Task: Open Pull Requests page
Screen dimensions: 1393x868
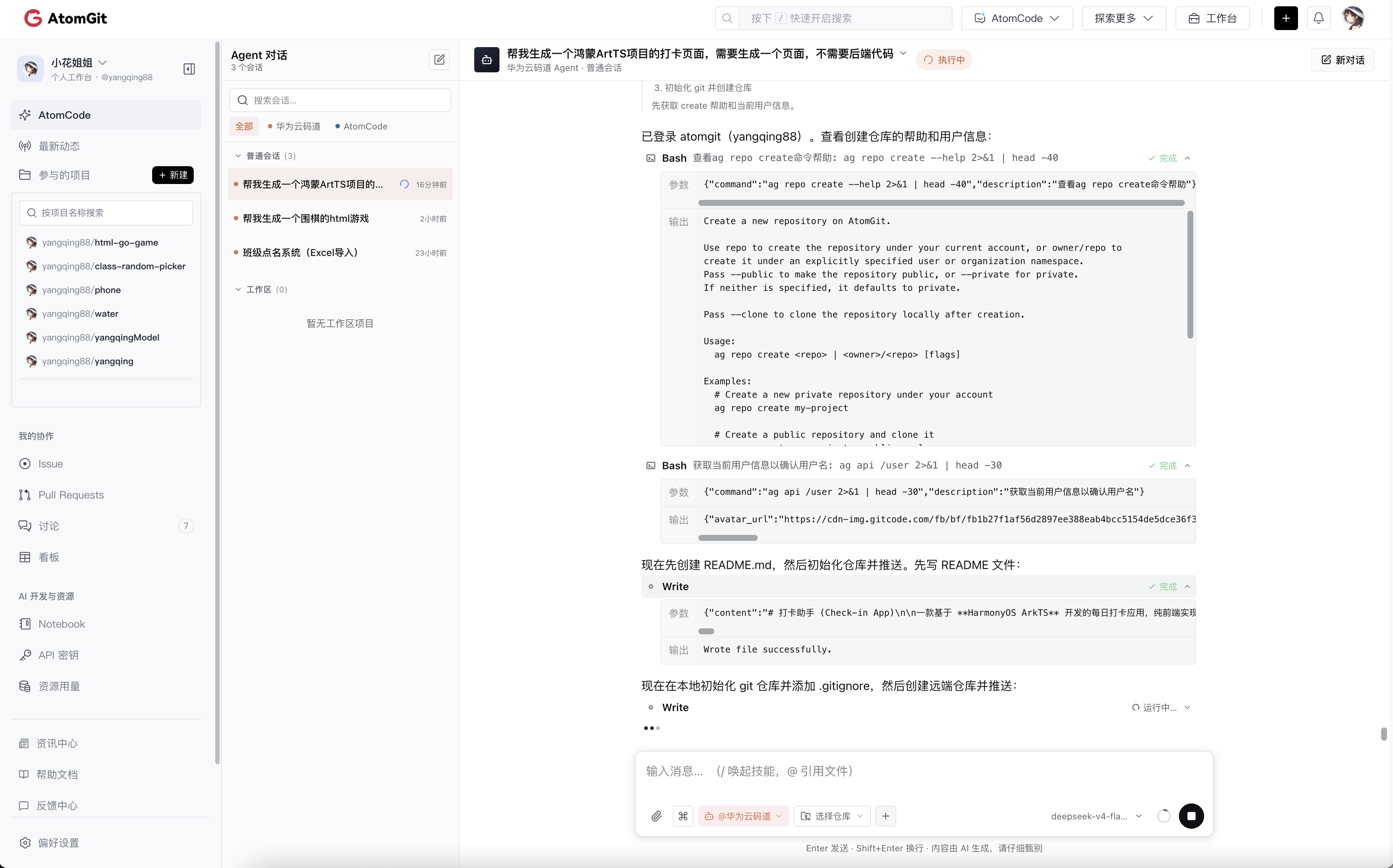Action: [x=106, y=495]
